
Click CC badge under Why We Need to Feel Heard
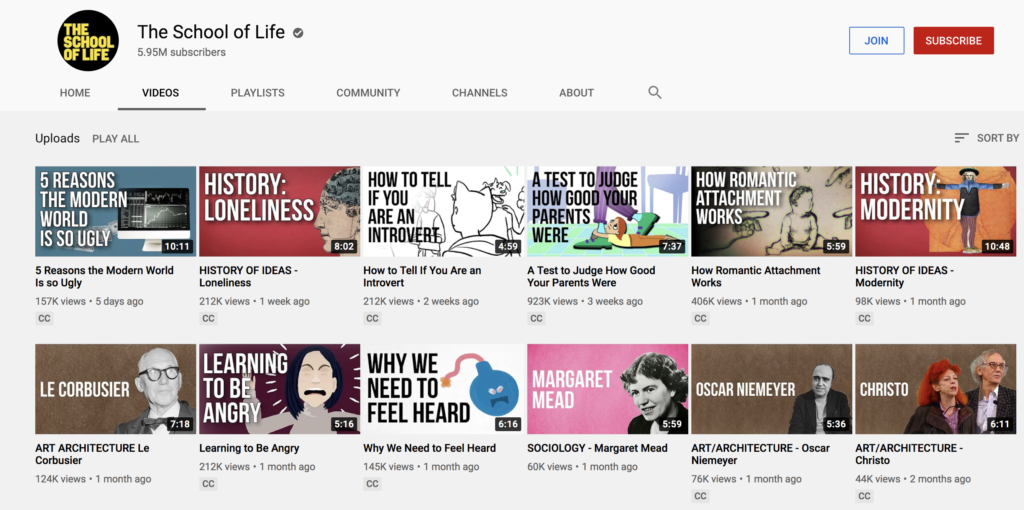372,484
